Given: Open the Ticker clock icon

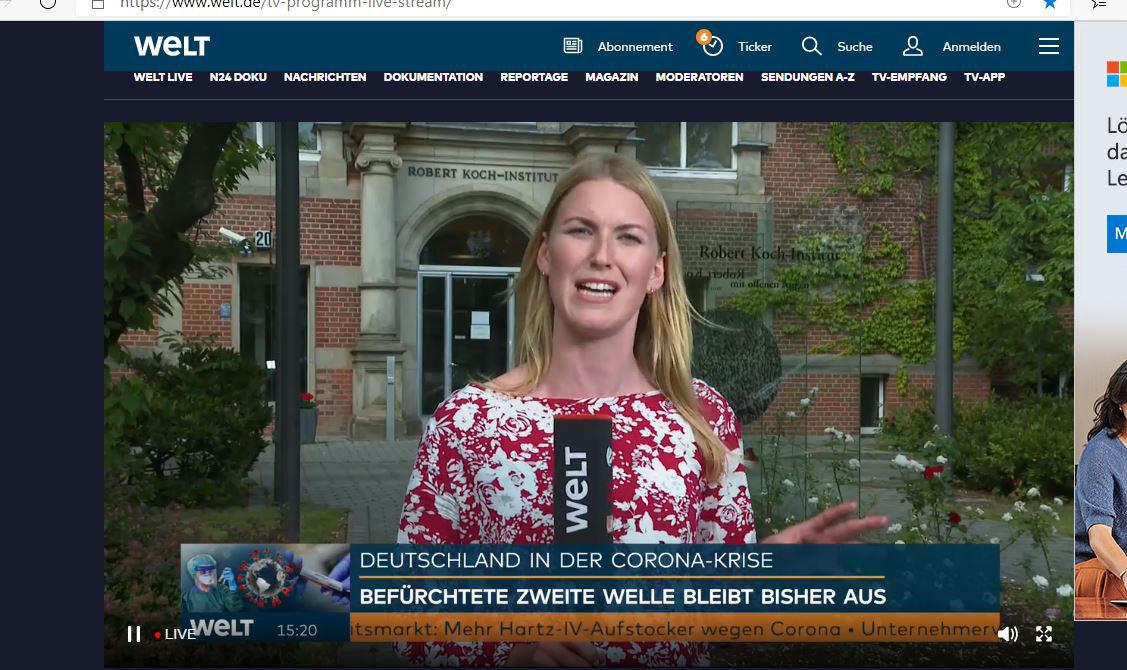Looking at the screenshot, I should point(712,46).
